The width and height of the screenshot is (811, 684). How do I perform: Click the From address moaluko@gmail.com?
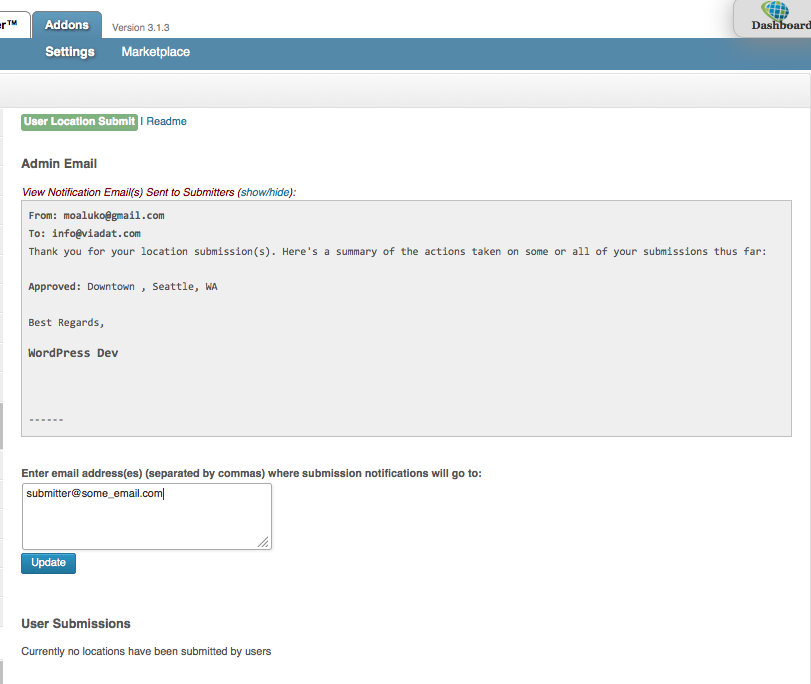113,215
